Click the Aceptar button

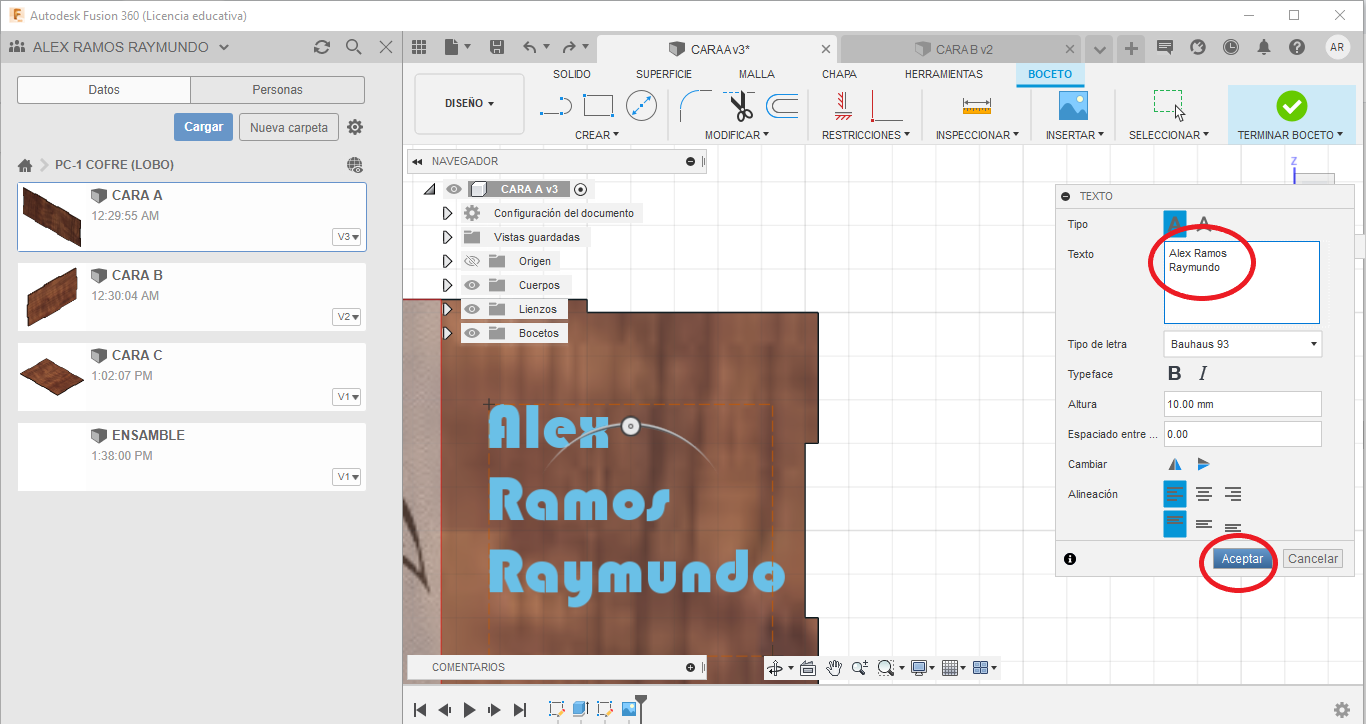[1242, 559]
